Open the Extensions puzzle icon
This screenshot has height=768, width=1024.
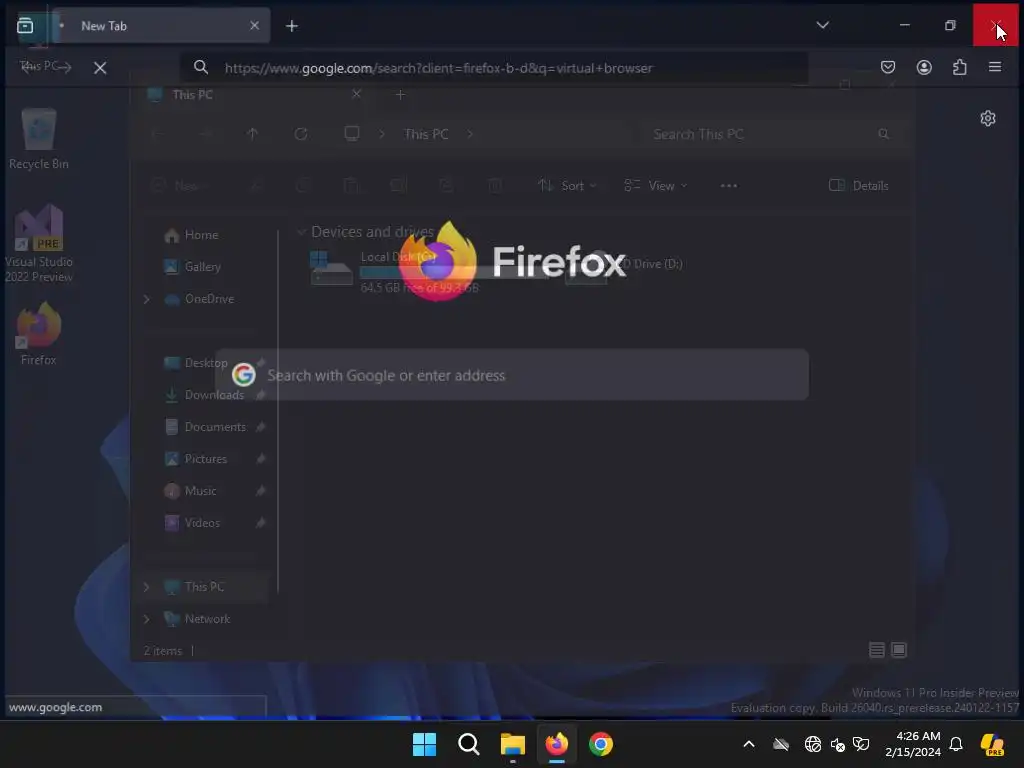(959, 67)
